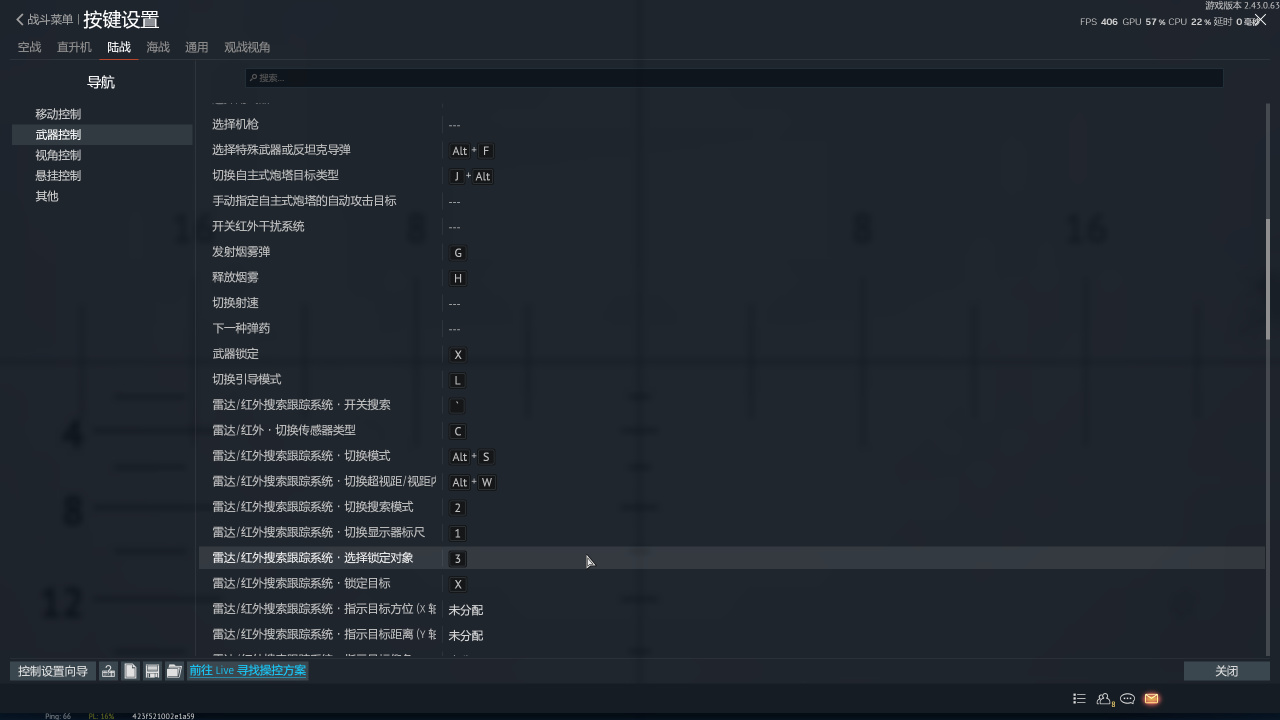Assign key for 手动指定自主式炮塔的自动攻击目标 slot
This screenshot has height=720, width=1280.
click(x=454, y=202)
